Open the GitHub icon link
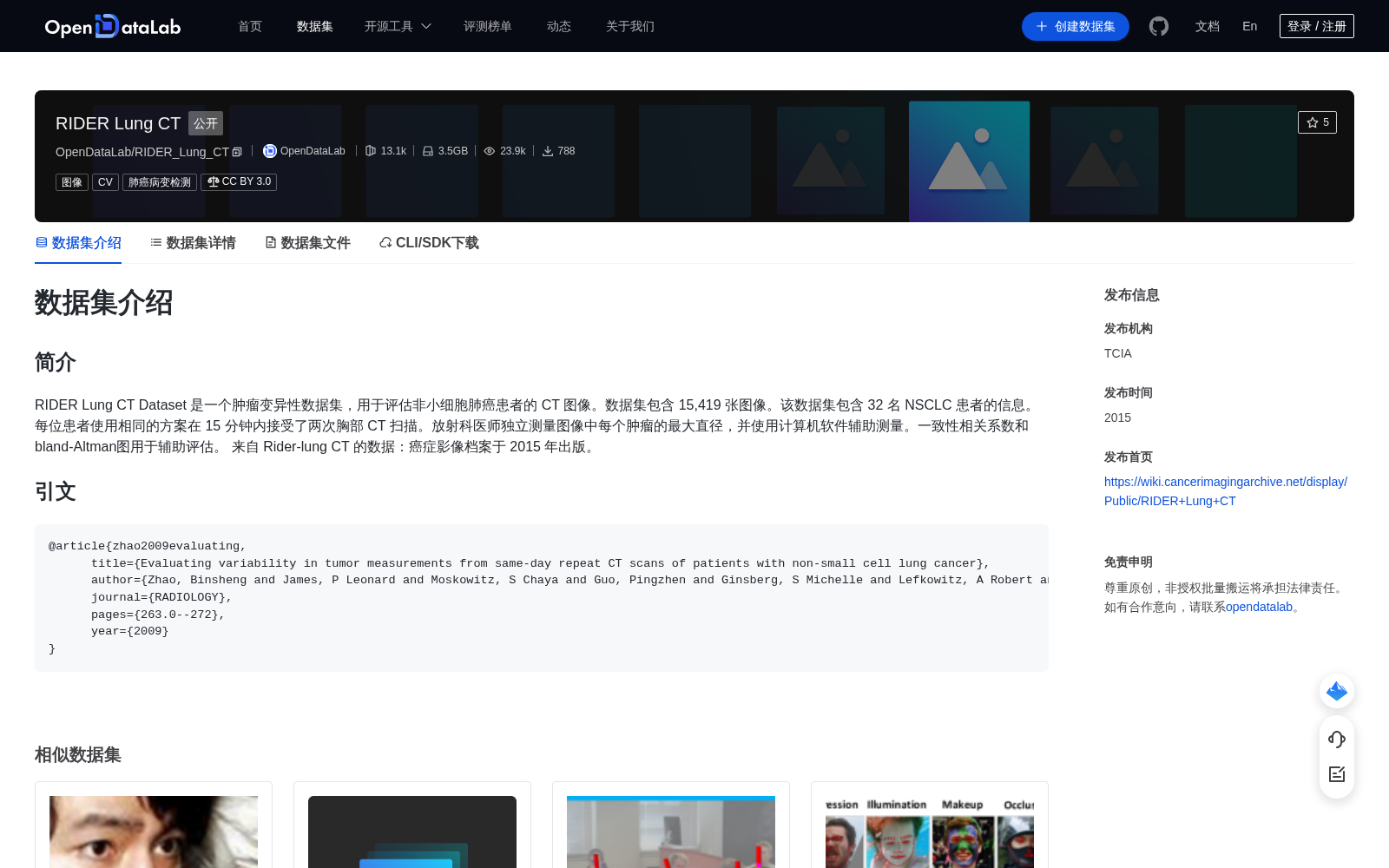This screenshot has height=868, width=1389. click(1159, 26)
